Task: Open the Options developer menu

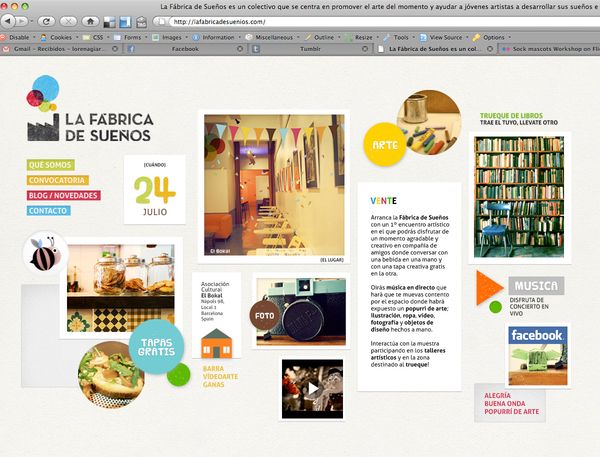Action: [x=492, y=37]
